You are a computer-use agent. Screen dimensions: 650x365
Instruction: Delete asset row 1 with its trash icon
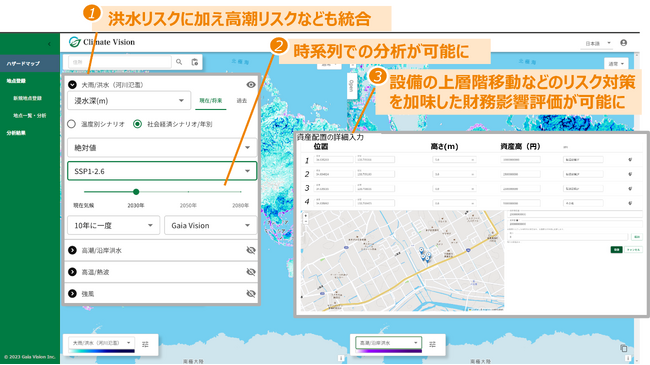630,159
